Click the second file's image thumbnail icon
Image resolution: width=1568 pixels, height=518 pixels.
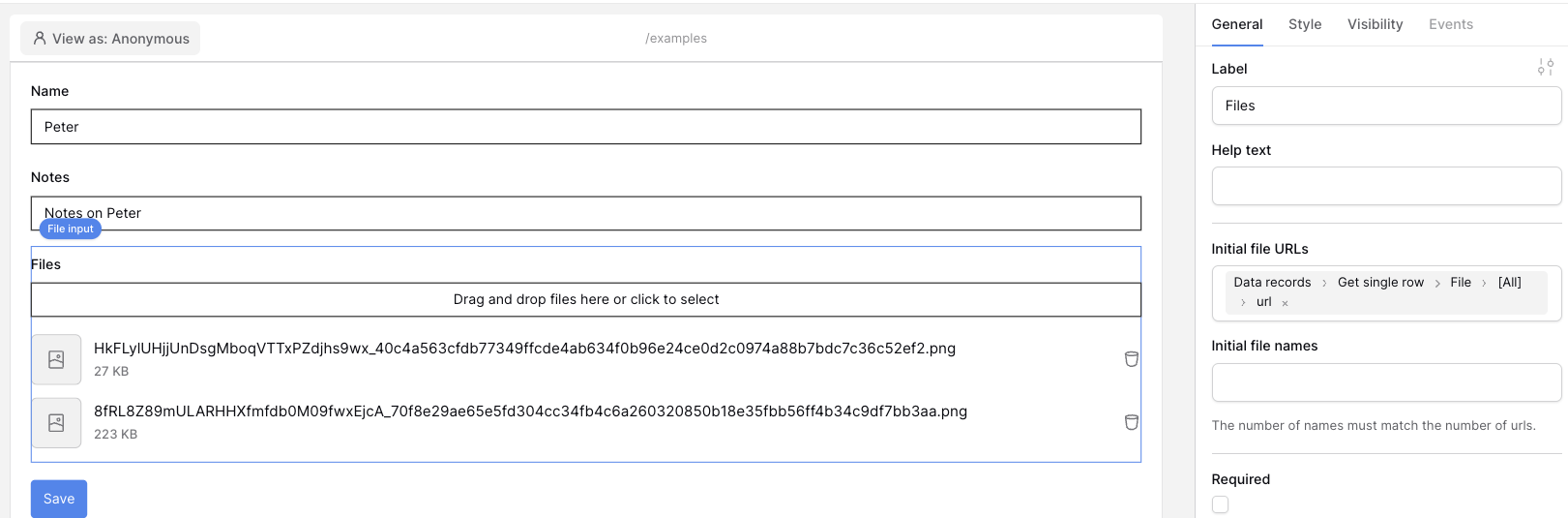pos(56,423)
